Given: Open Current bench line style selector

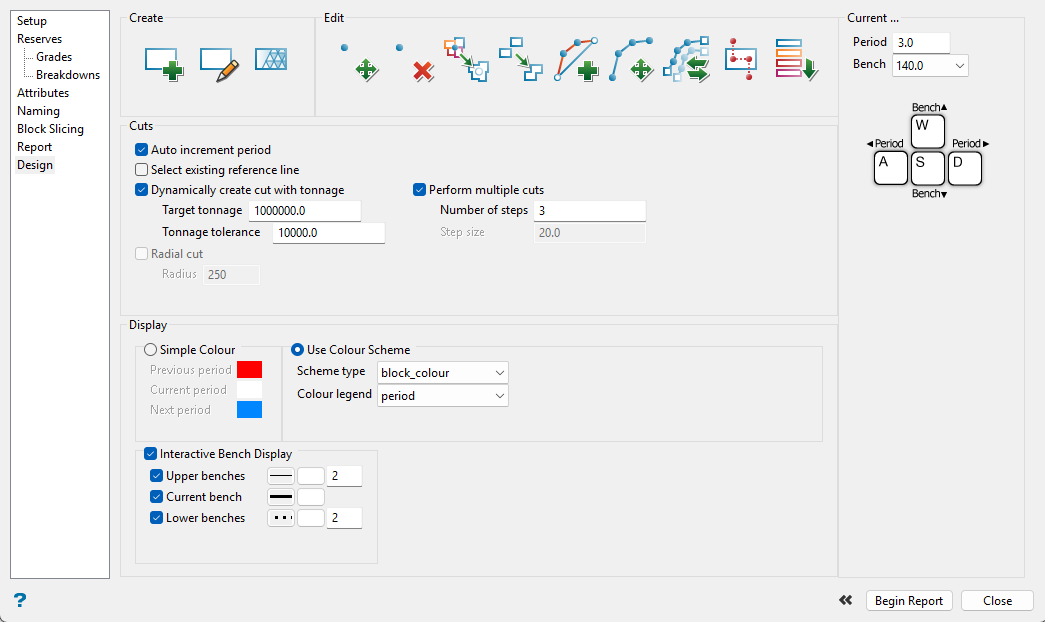Looking at the screenshot, I should 281,497.
